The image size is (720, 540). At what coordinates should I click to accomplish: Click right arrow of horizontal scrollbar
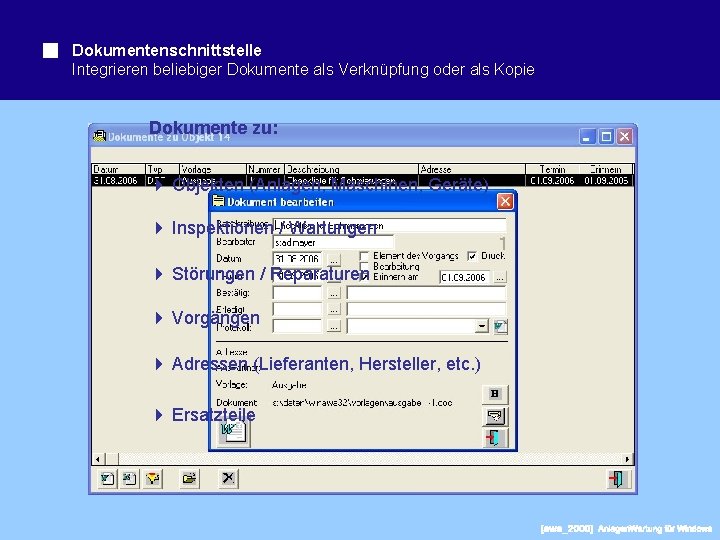click(627, 459)
